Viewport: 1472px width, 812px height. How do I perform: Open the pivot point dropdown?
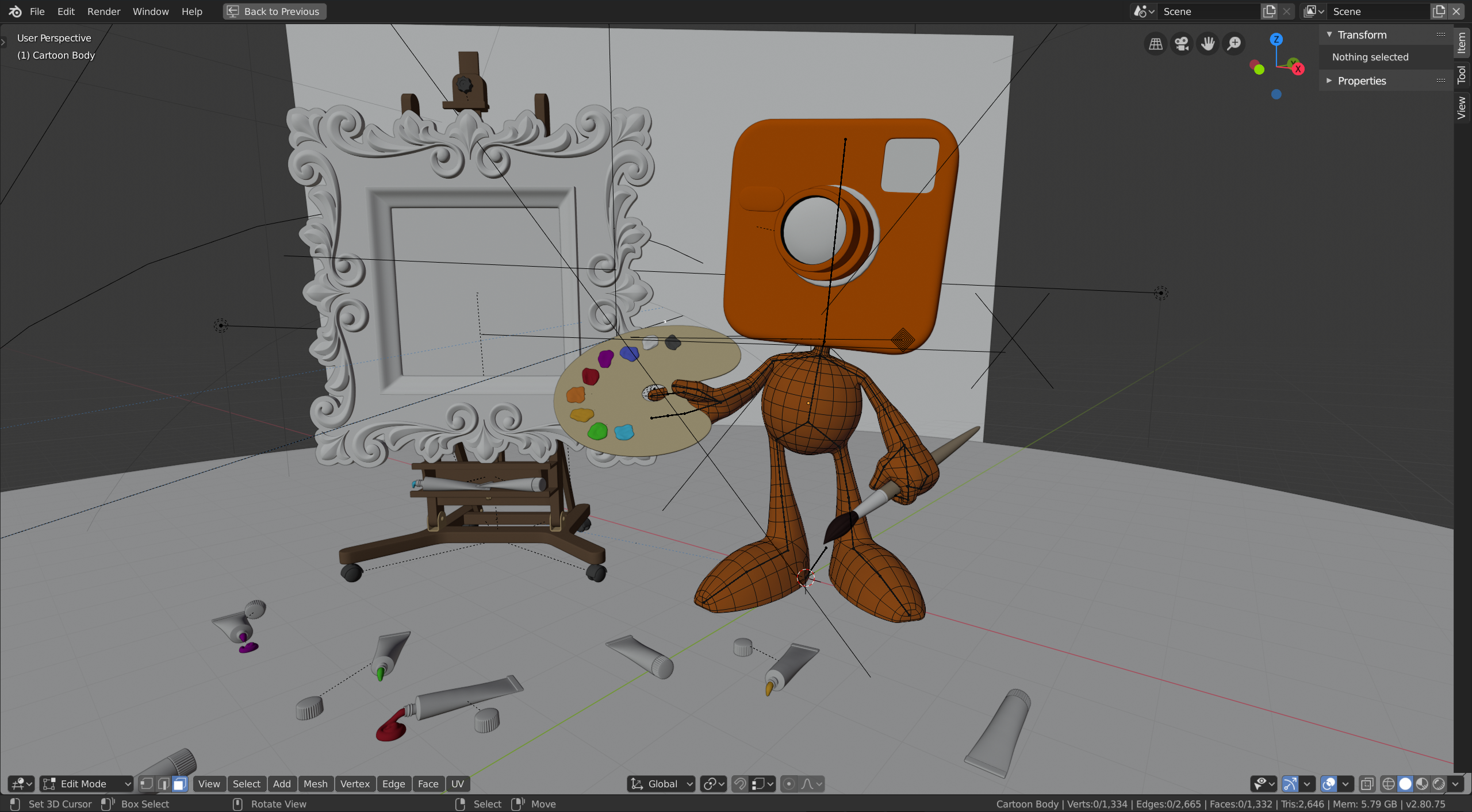tap(714, 784)
